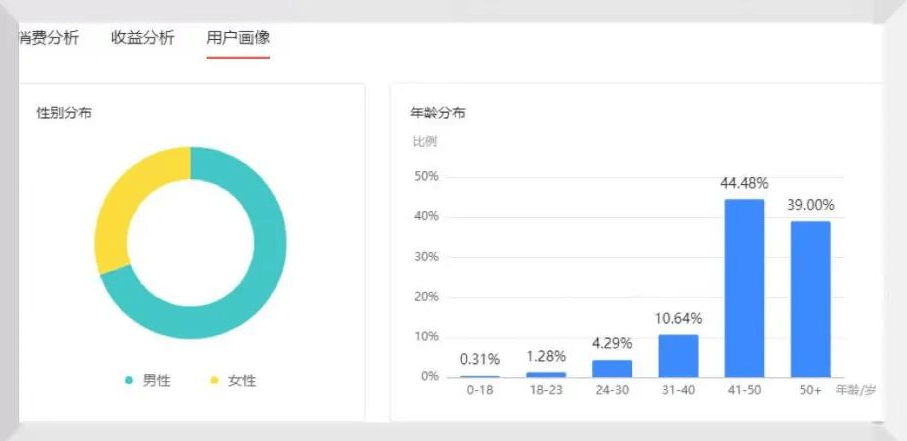
Task: Click the 50+ age bar
Action: [x=810, y=298]
